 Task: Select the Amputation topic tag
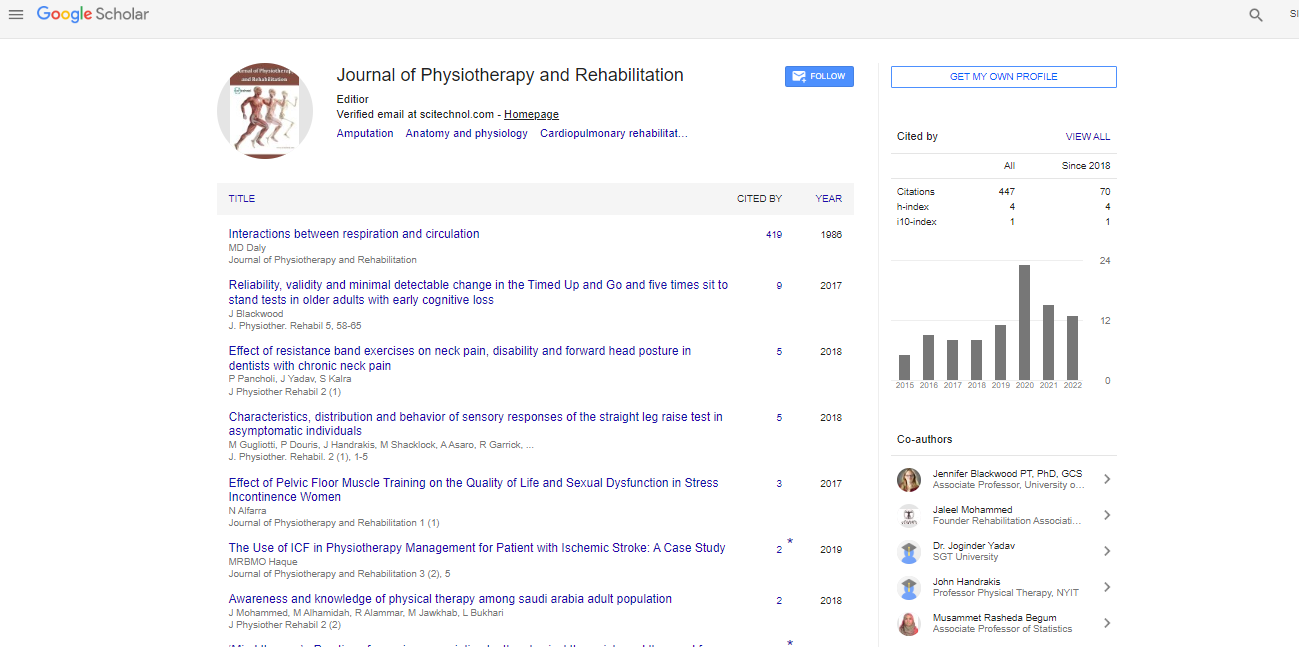pos(365,134)
